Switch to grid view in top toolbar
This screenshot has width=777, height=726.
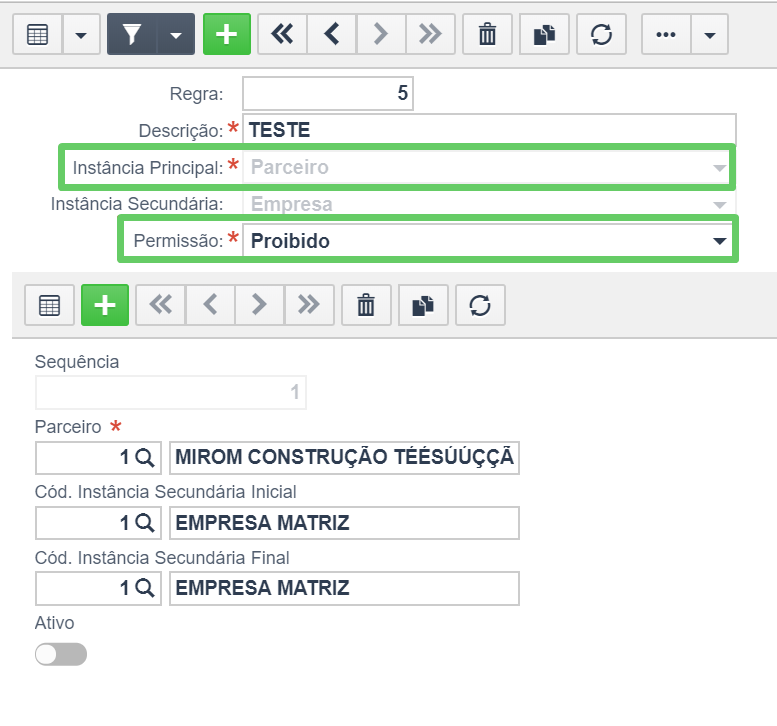(38, 34)
